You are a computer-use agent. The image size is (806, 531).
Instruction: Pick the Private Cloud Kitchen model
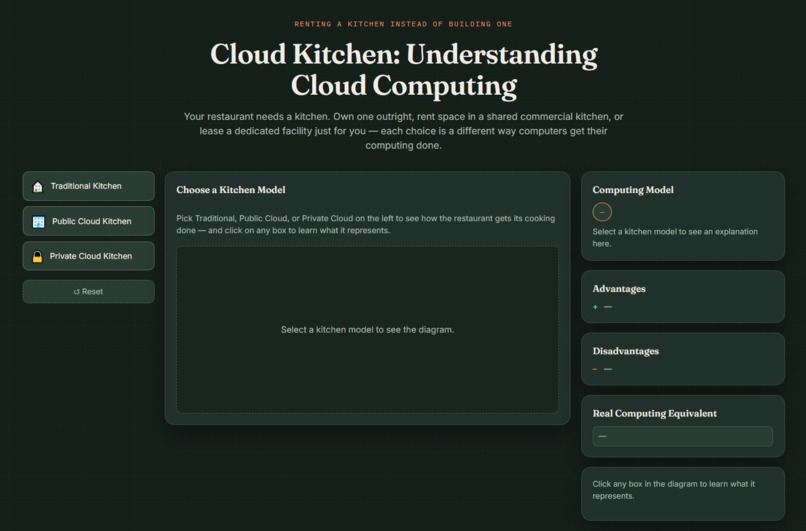point(88,256)
